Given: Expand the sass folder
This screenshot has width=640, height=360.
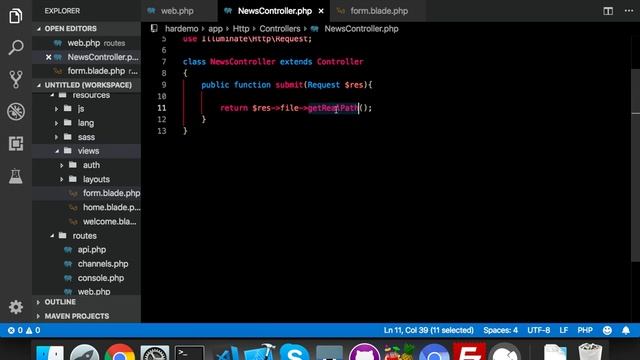Looking at the screenshot, I should click(86, 137).
